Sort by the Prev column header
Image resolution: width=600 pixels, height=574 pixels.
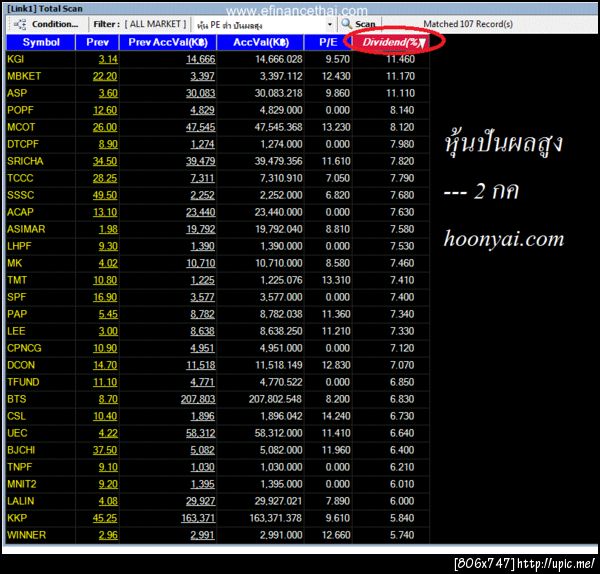pyautogui.click(x=97, y=42)
